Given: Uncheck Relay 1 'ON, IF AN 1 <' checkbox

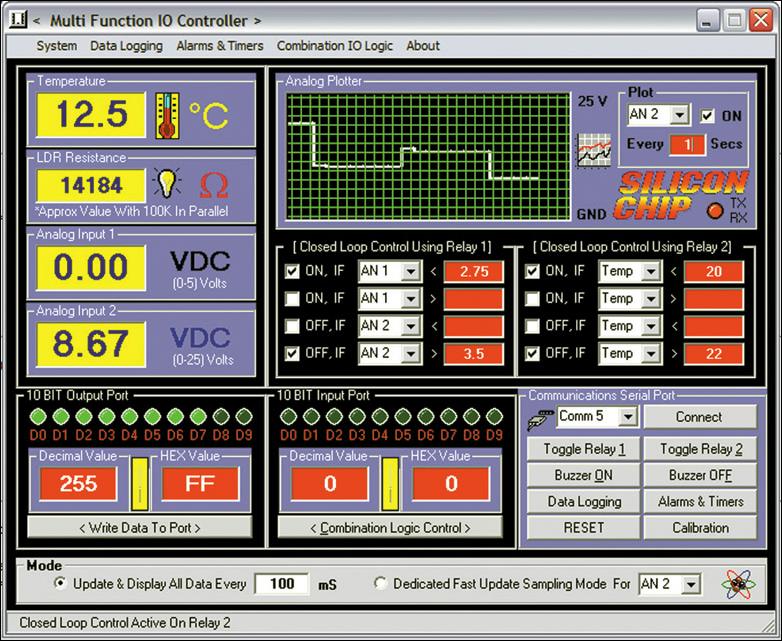Looking at the screenshot, I should click(292, 271).
